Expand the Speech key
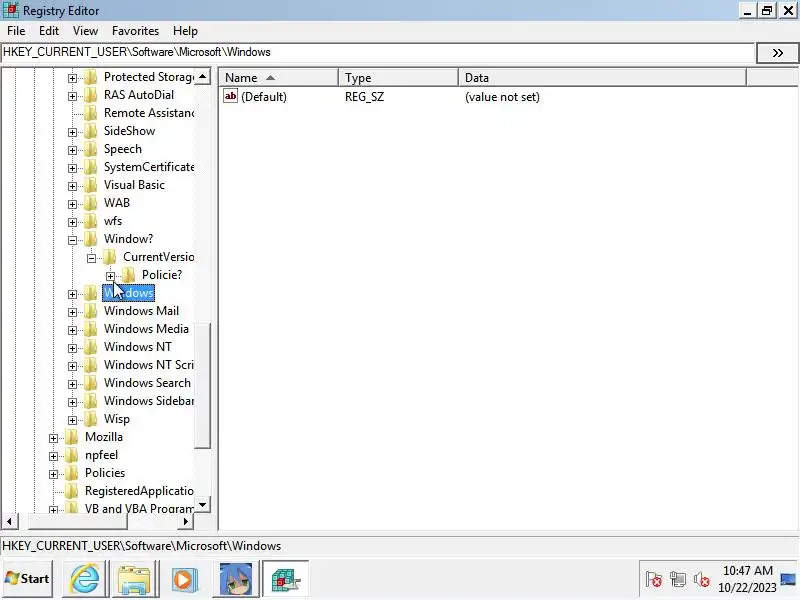800x600 pixels. point(72,150)
